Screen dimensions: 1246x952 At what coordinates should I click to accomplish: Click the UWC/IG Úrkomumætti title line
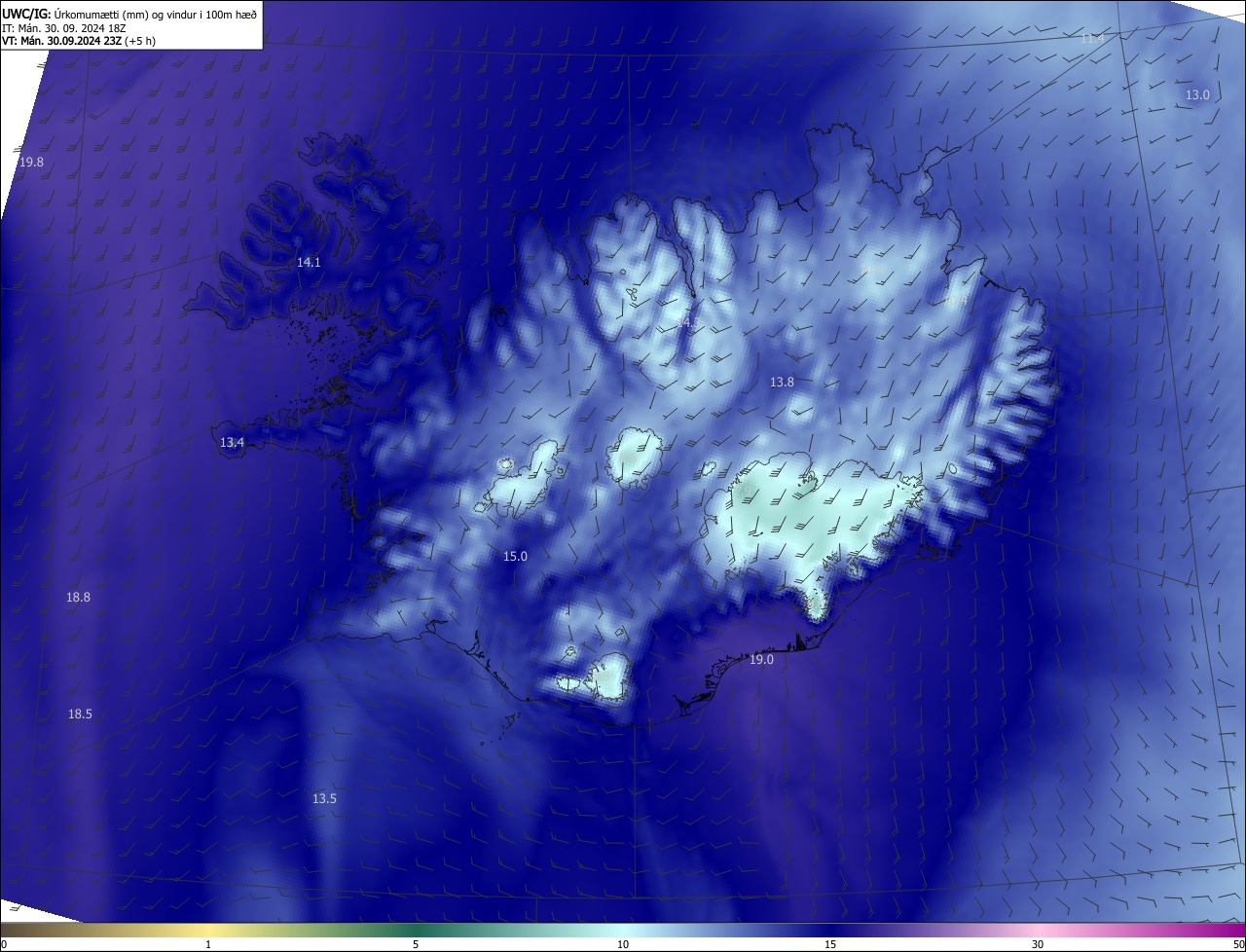tap(129, 13)
